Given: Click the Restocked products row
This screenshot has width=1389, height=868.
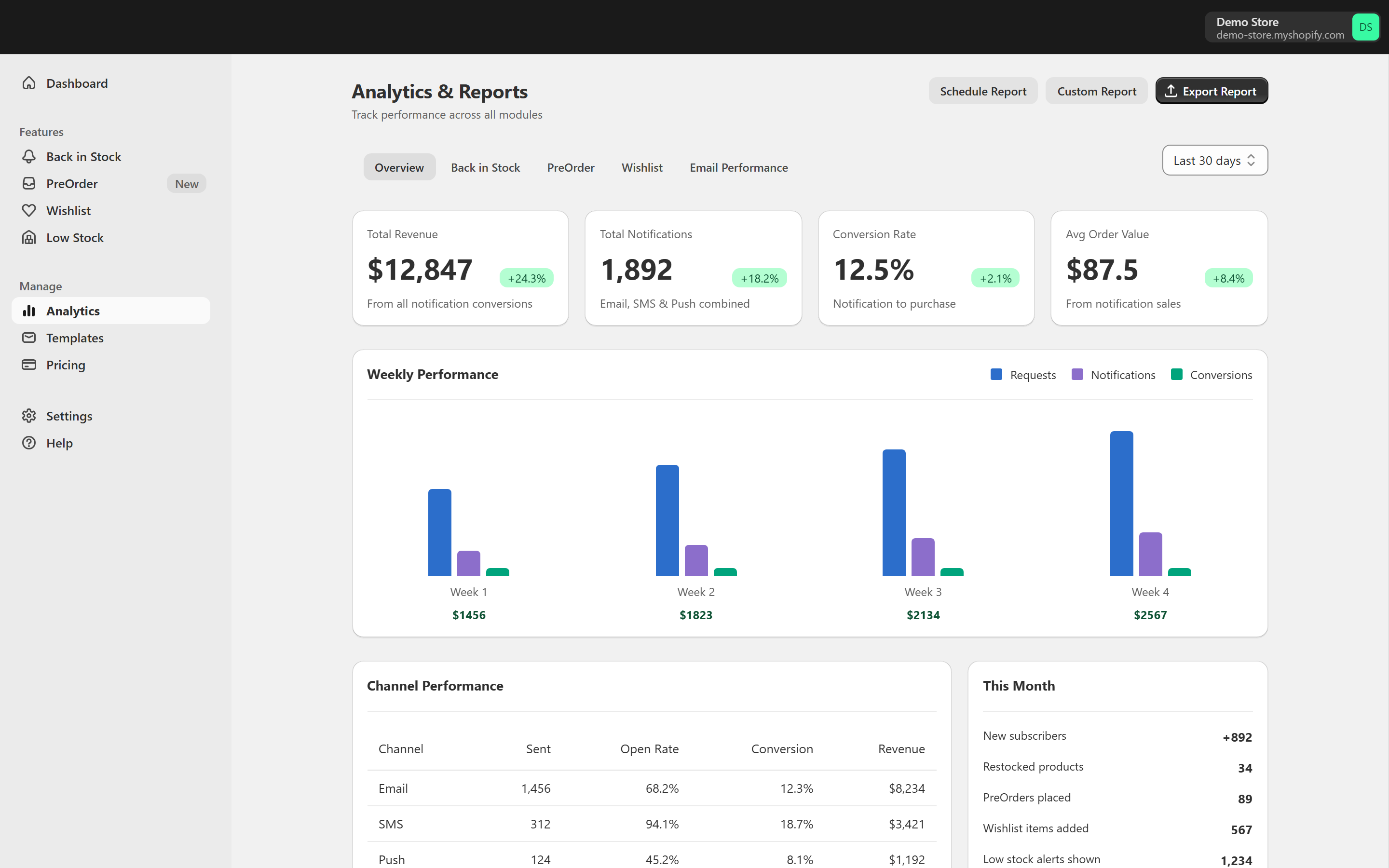Looking at the screenshot, I should (1117, 767).
